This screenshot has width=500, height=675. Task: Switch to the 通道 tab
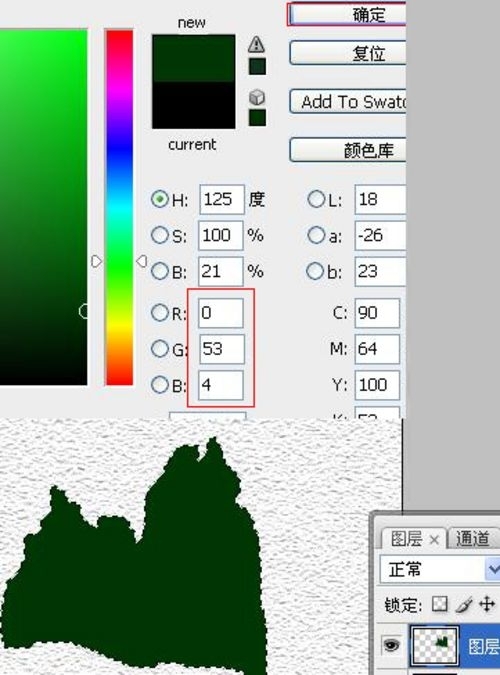[x=473, y=539]
